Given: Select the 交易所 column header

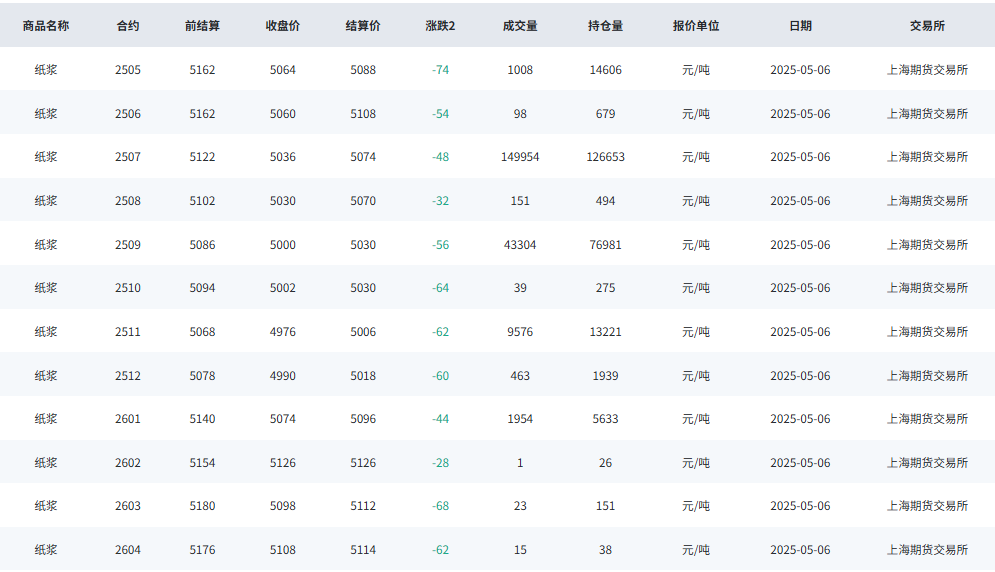Looking at the screenshot, I should tap(927, 26).
